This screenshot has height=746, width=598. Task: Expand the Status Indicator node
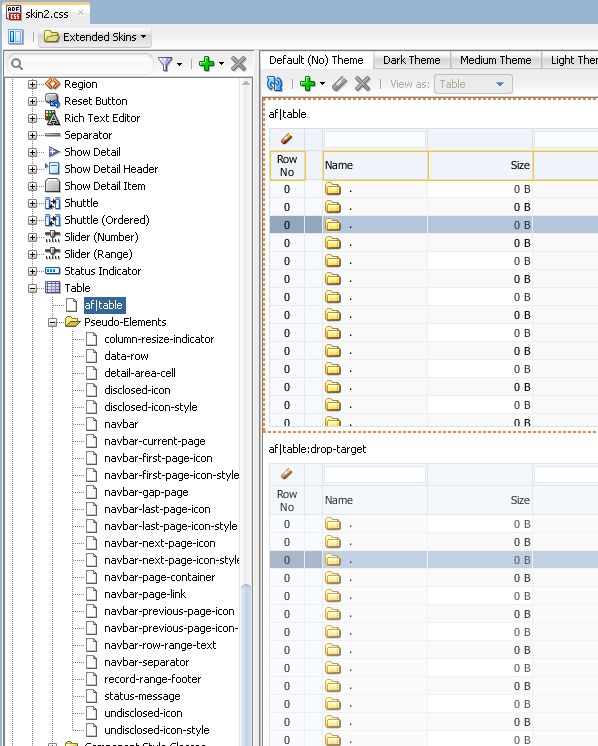coord(32,271)
